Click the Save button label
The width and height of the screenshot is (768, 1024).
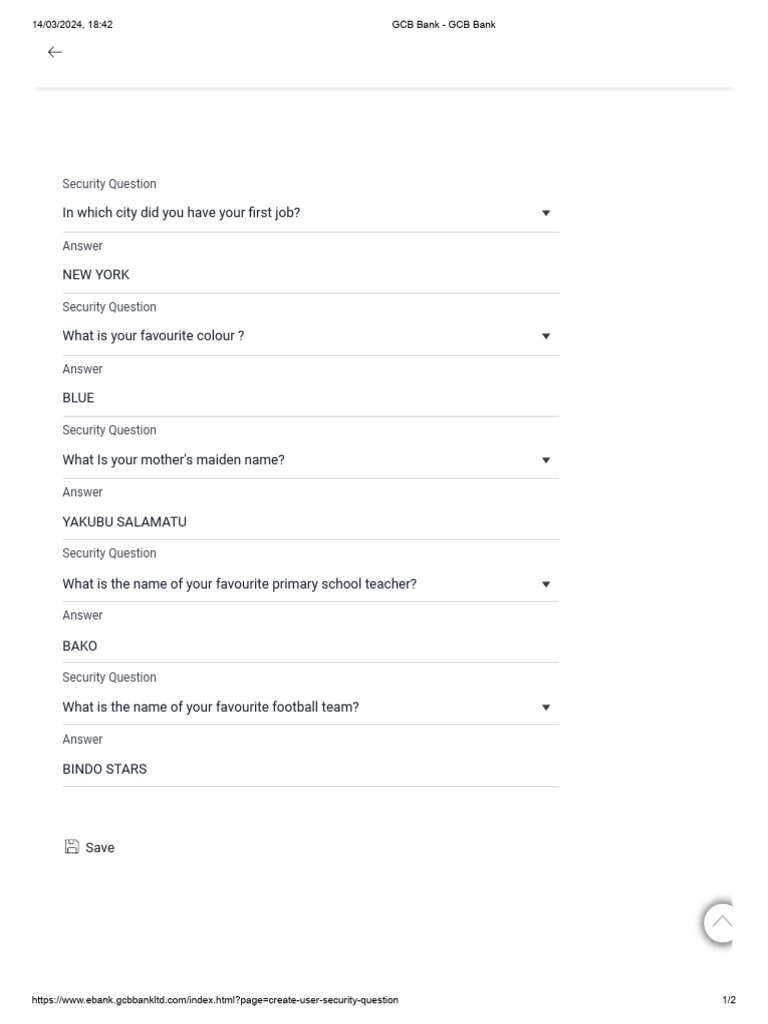[x=100, y=848]
